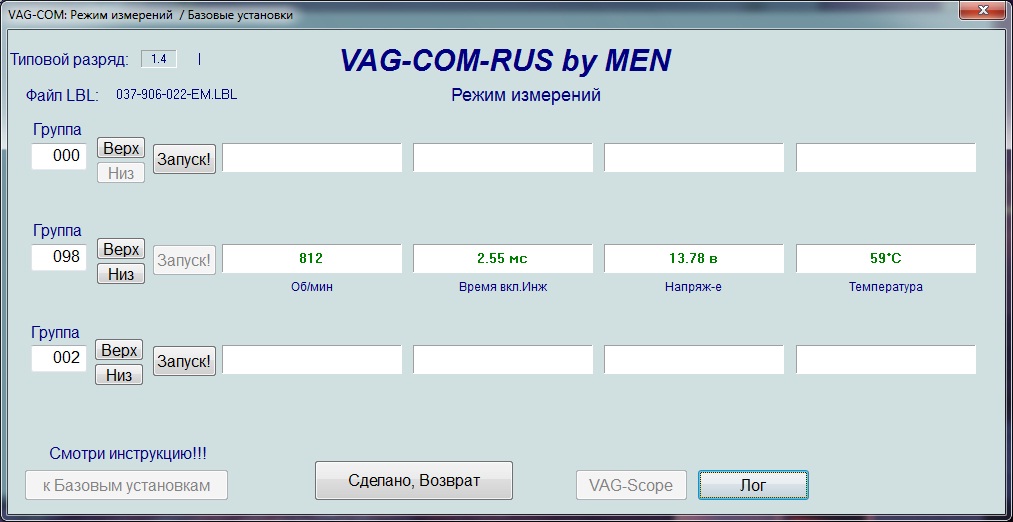
Task: Start measurement with Запуск! for group 002
Action: click(184, 361)
